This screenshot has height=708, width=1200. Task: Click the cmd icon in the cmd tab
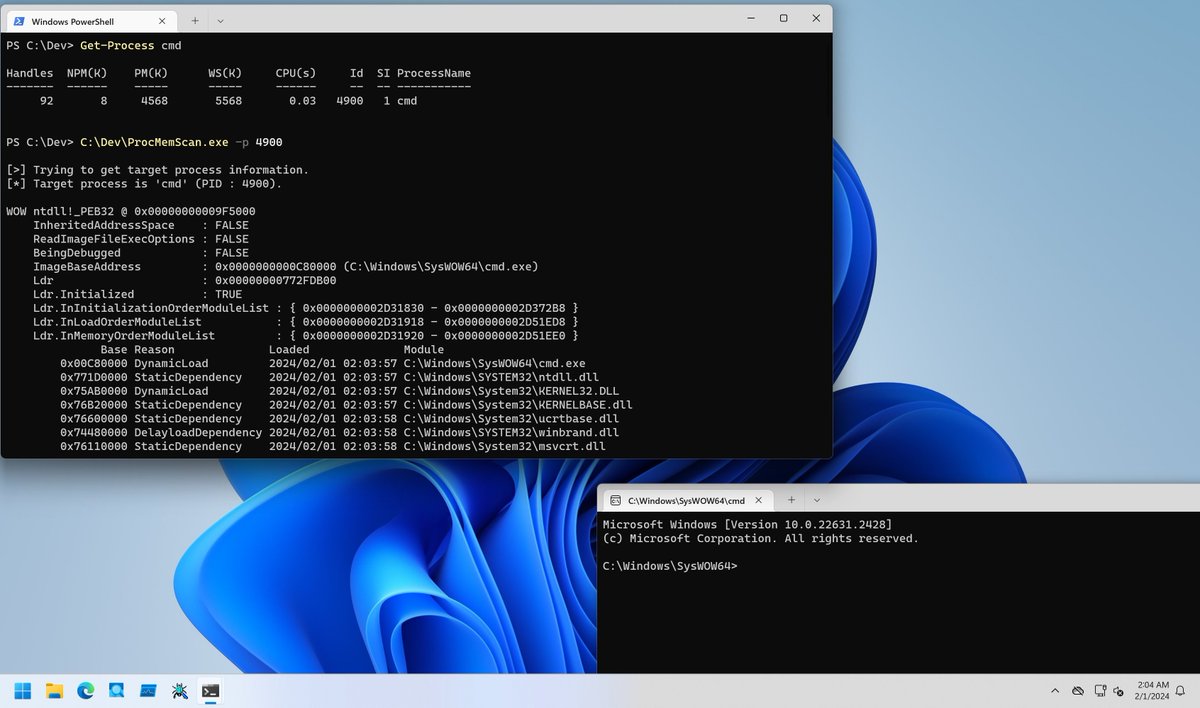616,500
